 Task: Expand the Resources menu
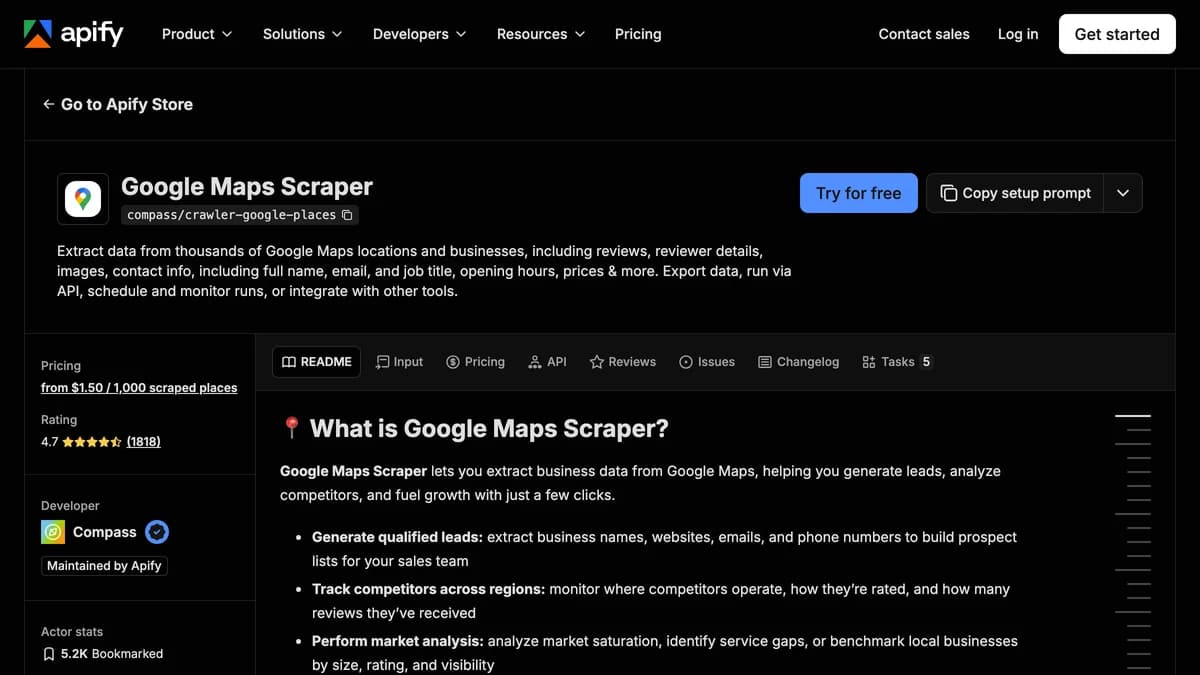[541, 34]
